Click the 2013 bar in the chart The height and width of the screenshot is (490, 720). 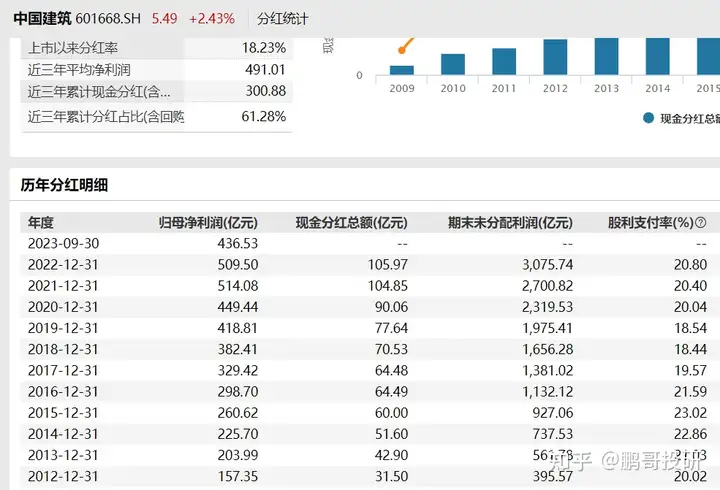[x=607, y=56]
